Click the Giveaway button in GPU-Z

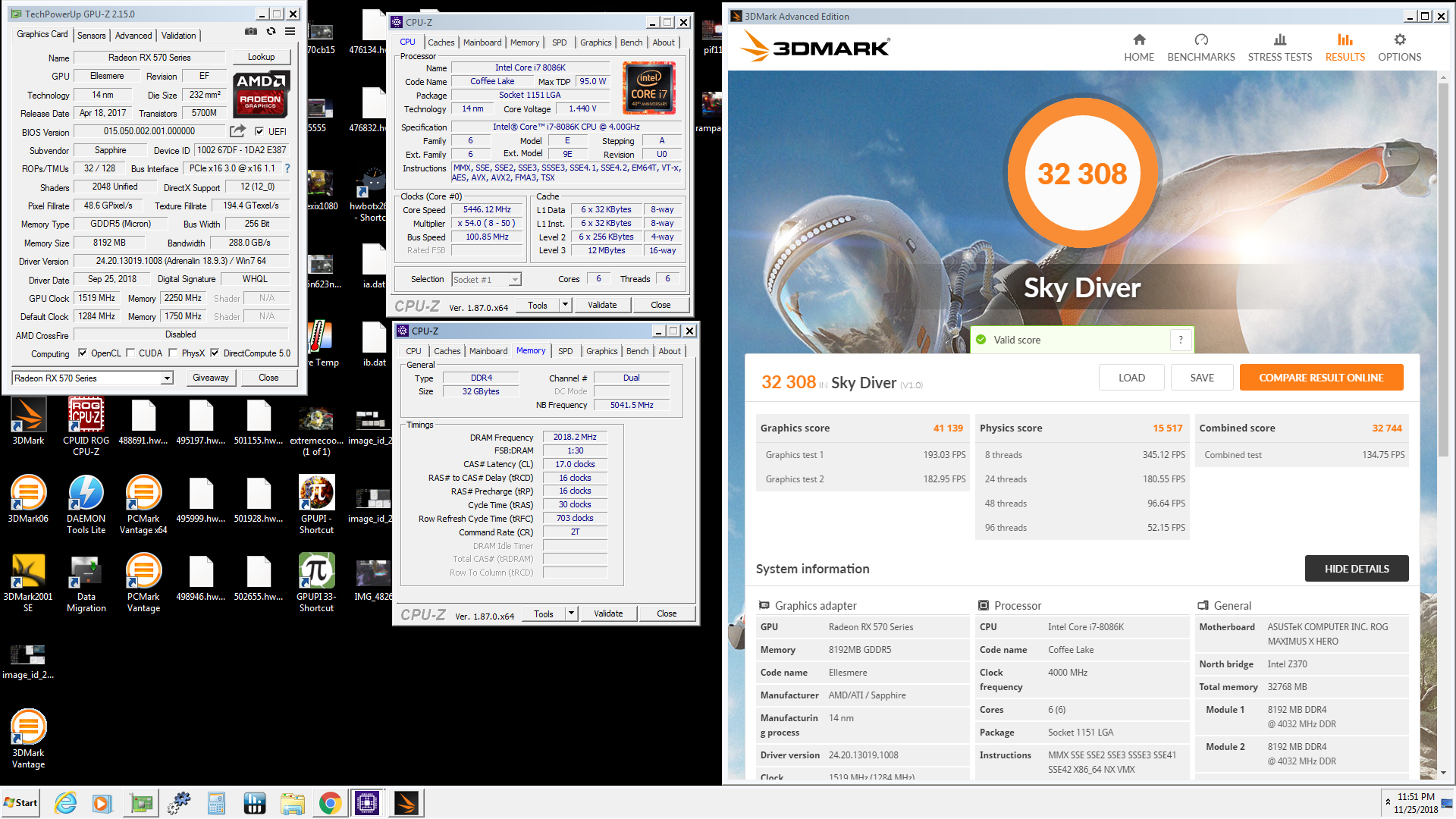pos(211,378)
